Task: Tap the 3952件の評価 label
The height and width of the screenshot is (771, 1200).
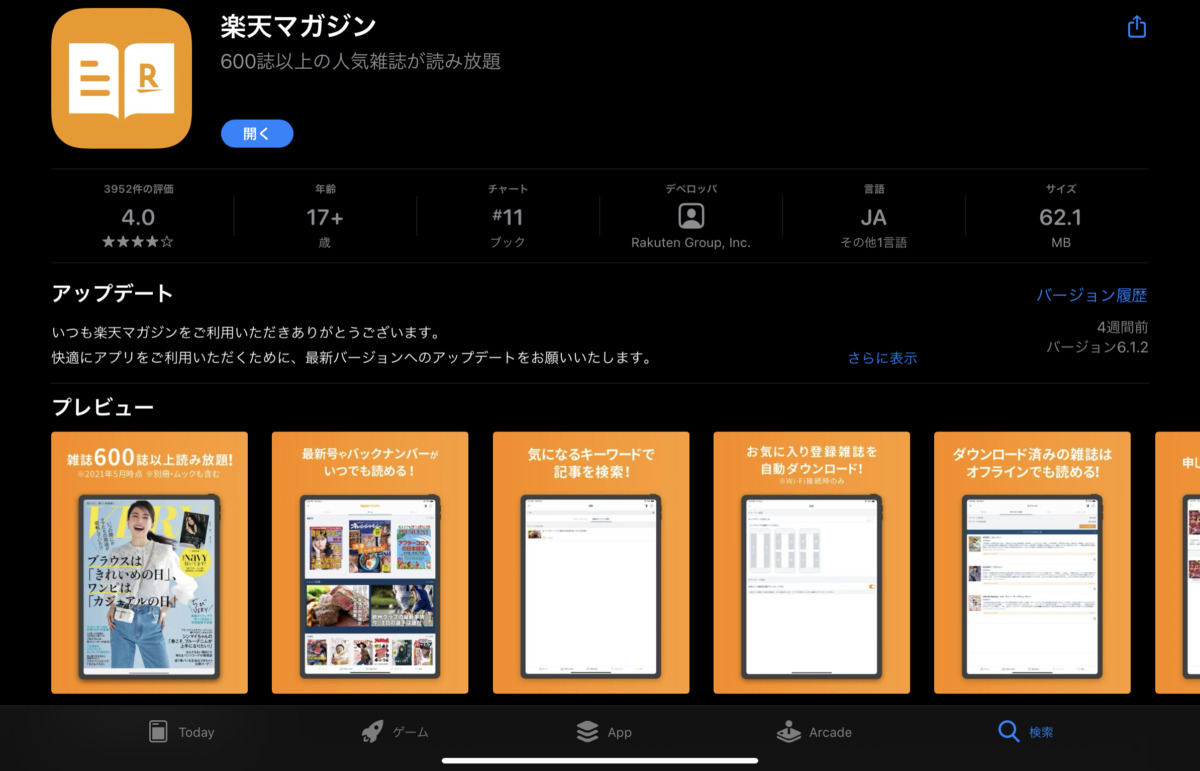Action: tap(138, 189)
